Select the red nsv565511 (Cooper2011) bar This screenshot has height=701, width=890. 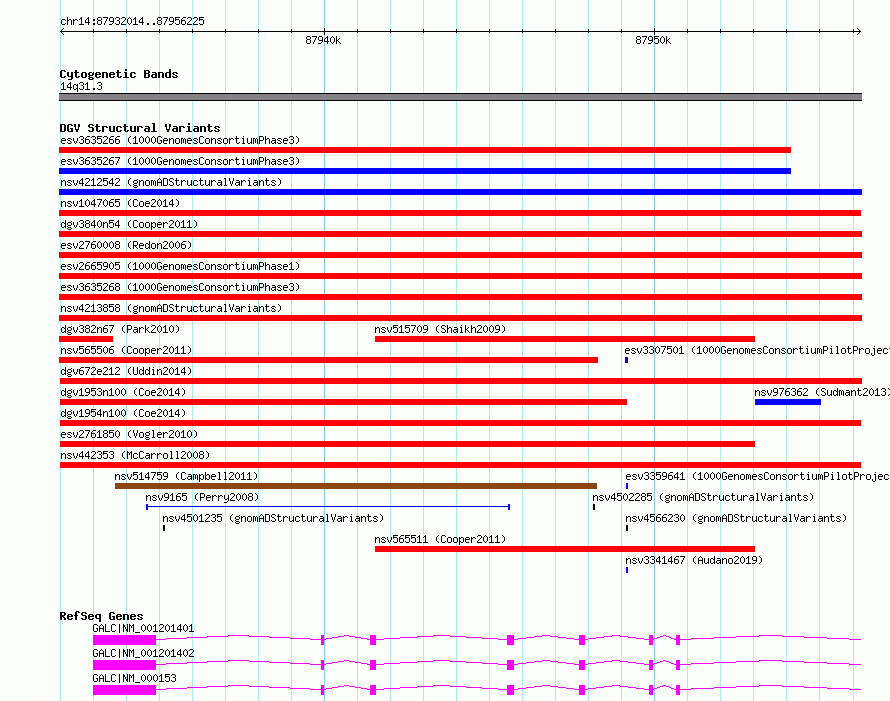[565, 549]
